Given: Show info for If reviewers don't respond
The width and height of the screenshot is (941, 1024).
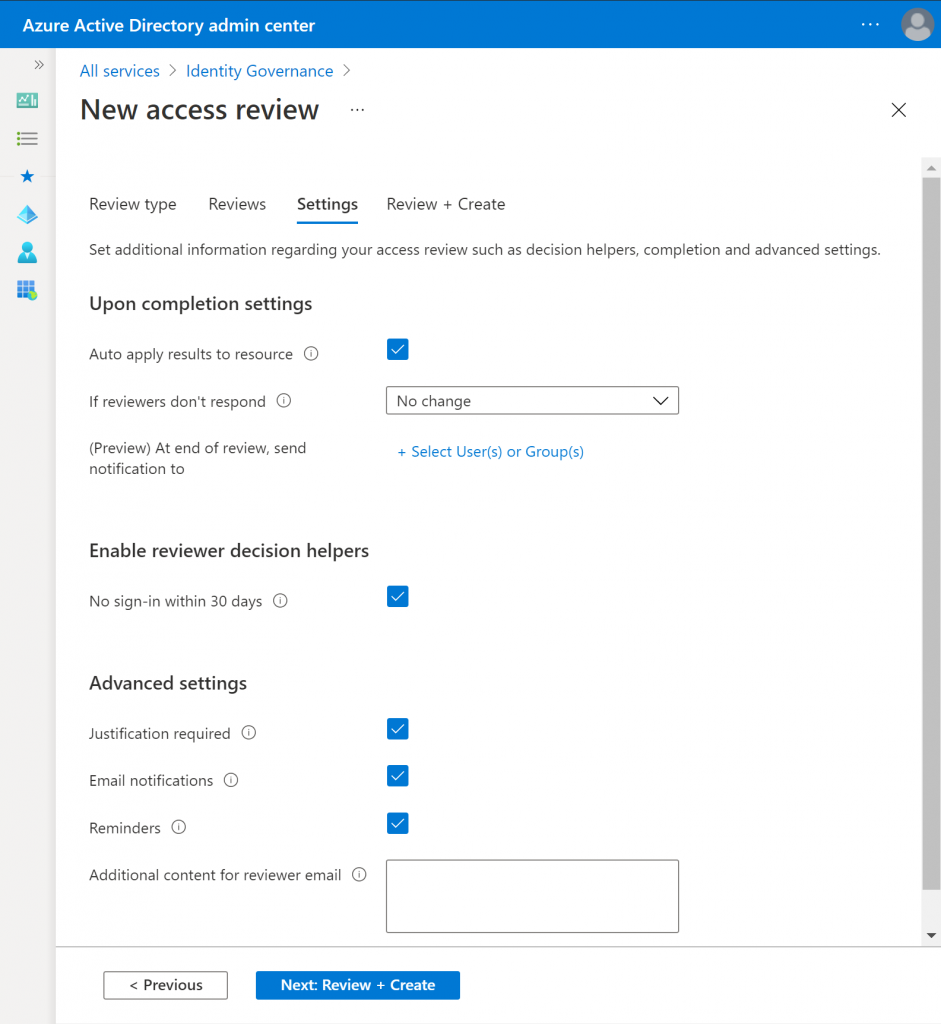Looking at the screenshot, I should tap(283, 401).
